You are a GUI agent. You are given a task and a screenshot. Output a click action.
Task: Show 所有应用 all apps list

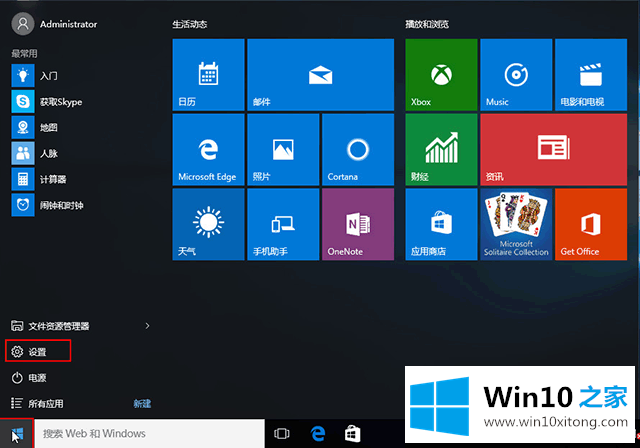(x=37, y=403)
